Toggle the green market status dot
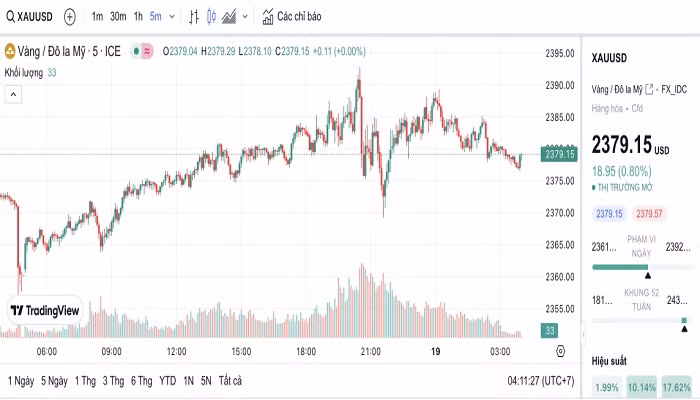The height and width of the screenshot is (400, 700). [137, 51]
